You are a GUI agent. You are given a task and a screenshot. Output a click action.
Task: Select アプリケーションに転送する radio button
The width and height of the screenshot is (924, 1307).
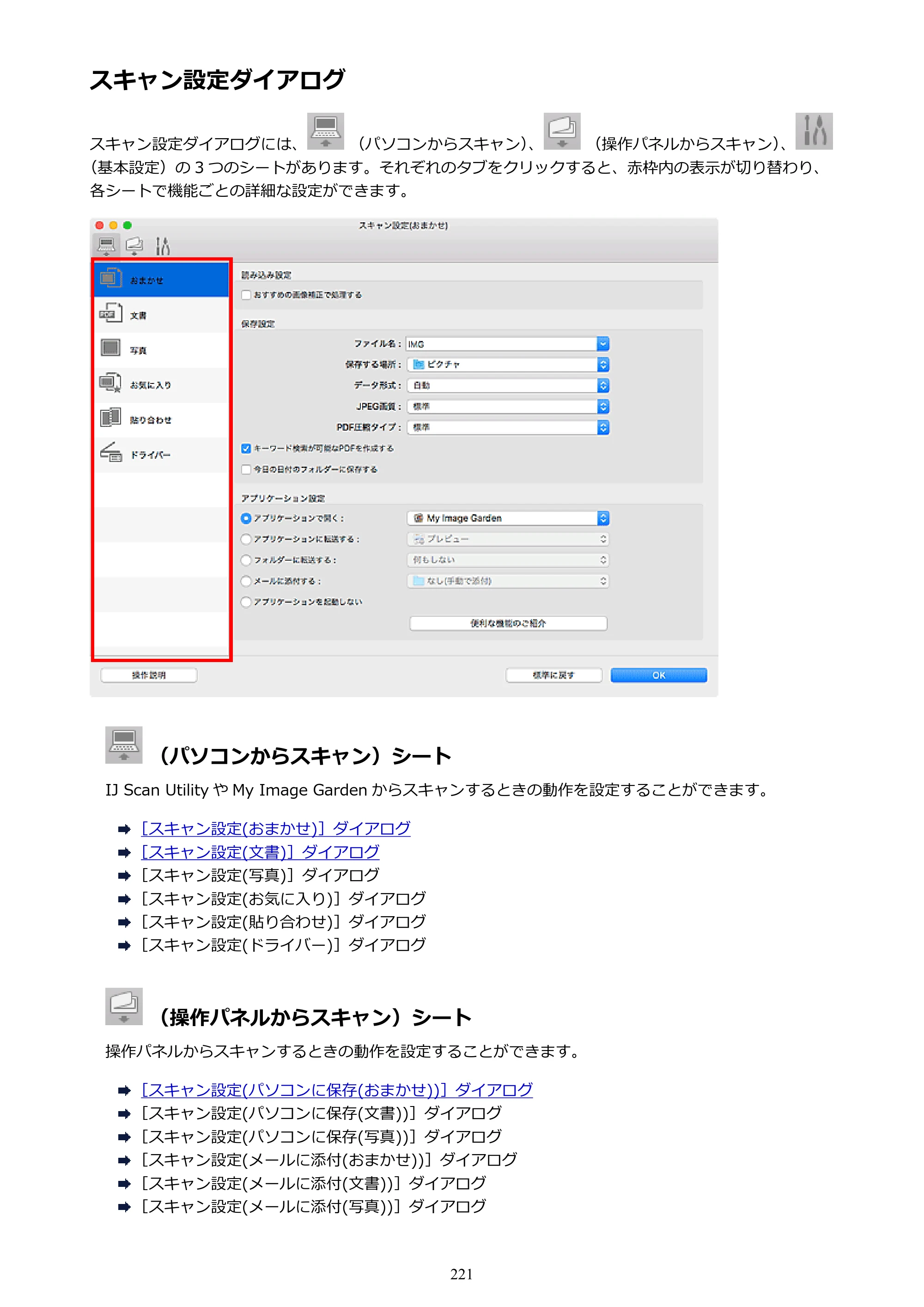coord(246,539)
